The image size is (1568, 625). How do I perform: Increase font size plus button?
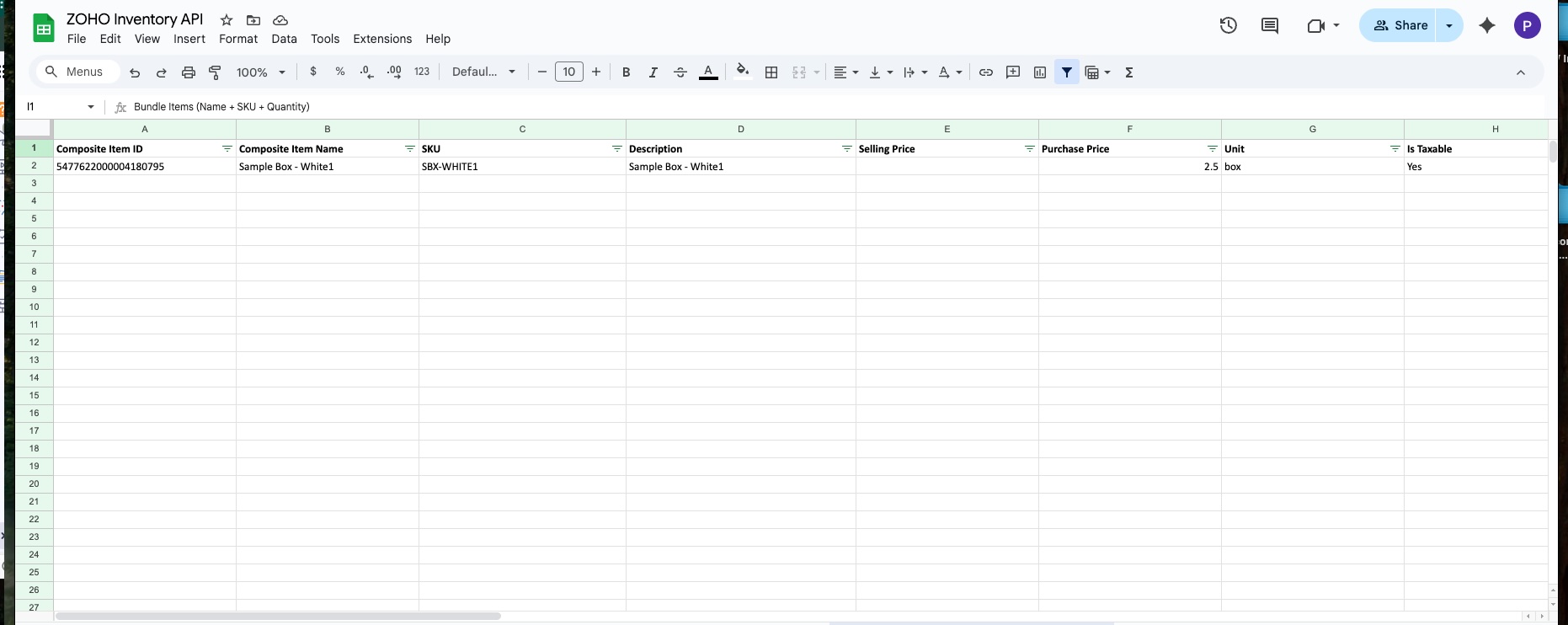click(x=596, y=72)
